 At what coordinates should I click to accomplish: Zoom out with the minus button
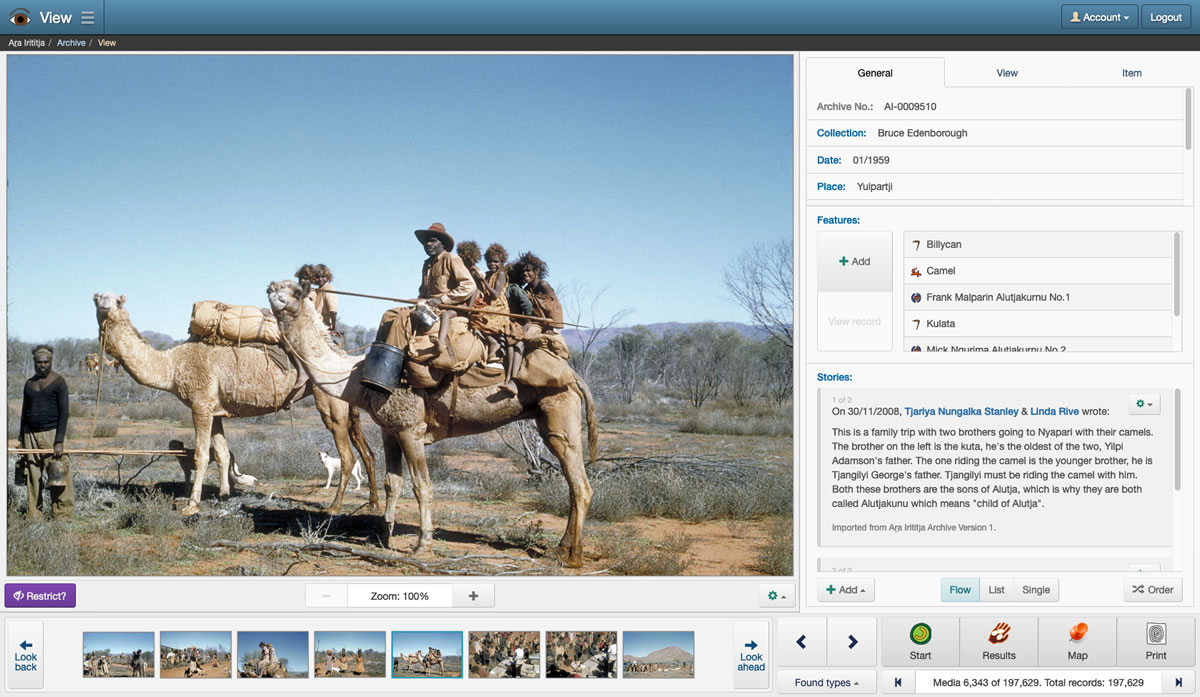[326, 596]
